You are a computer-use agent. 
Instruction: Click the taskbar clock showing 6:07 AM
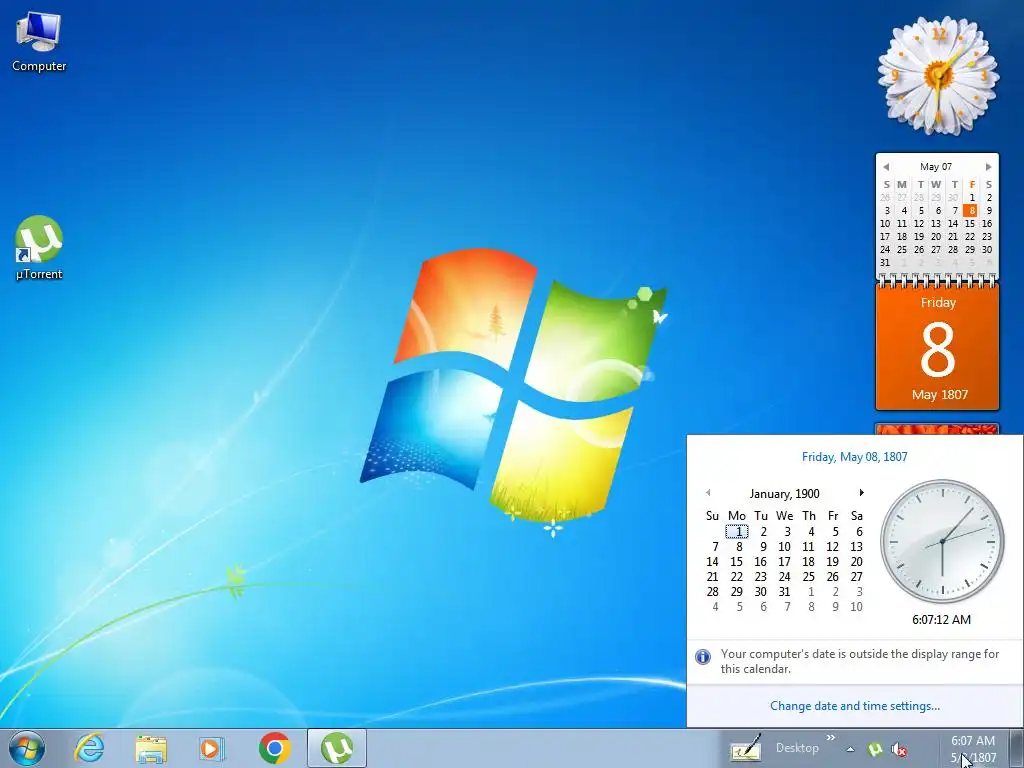tap(973, 749)
